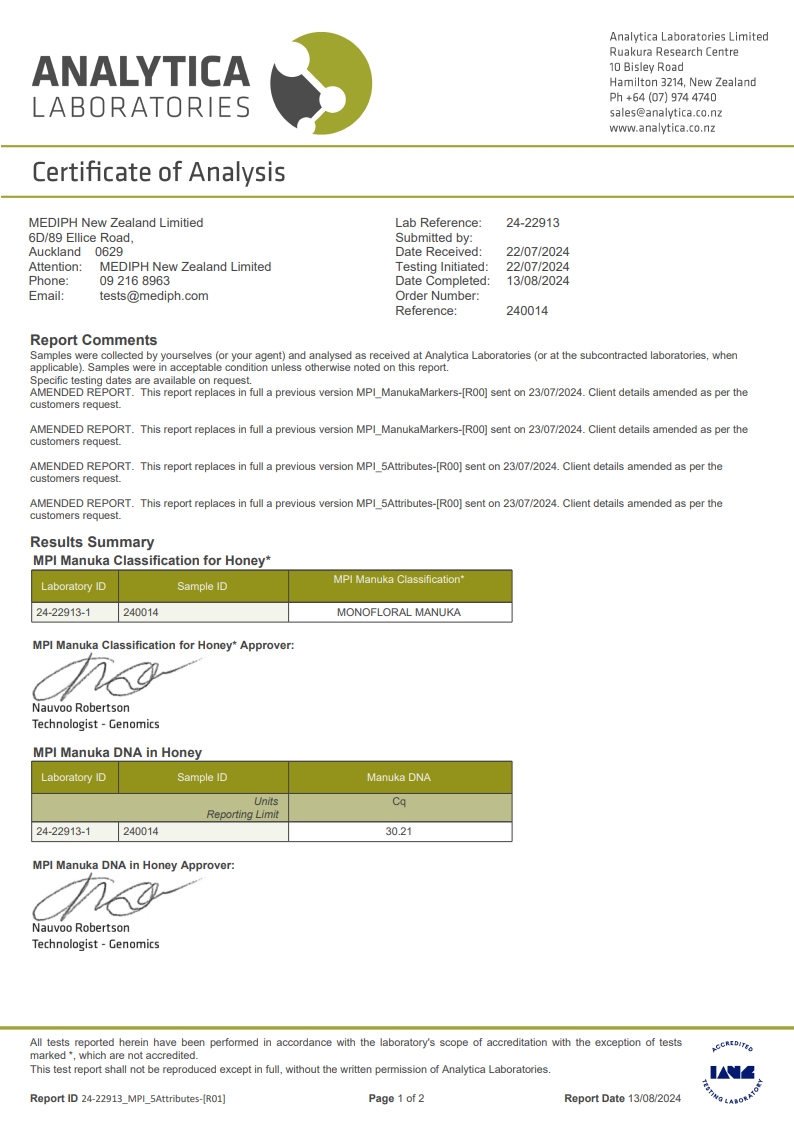This screenshot has width=794, height=1123.
Task: Select 240014 sample cell in classification table
Action: (x=203, y=612)
